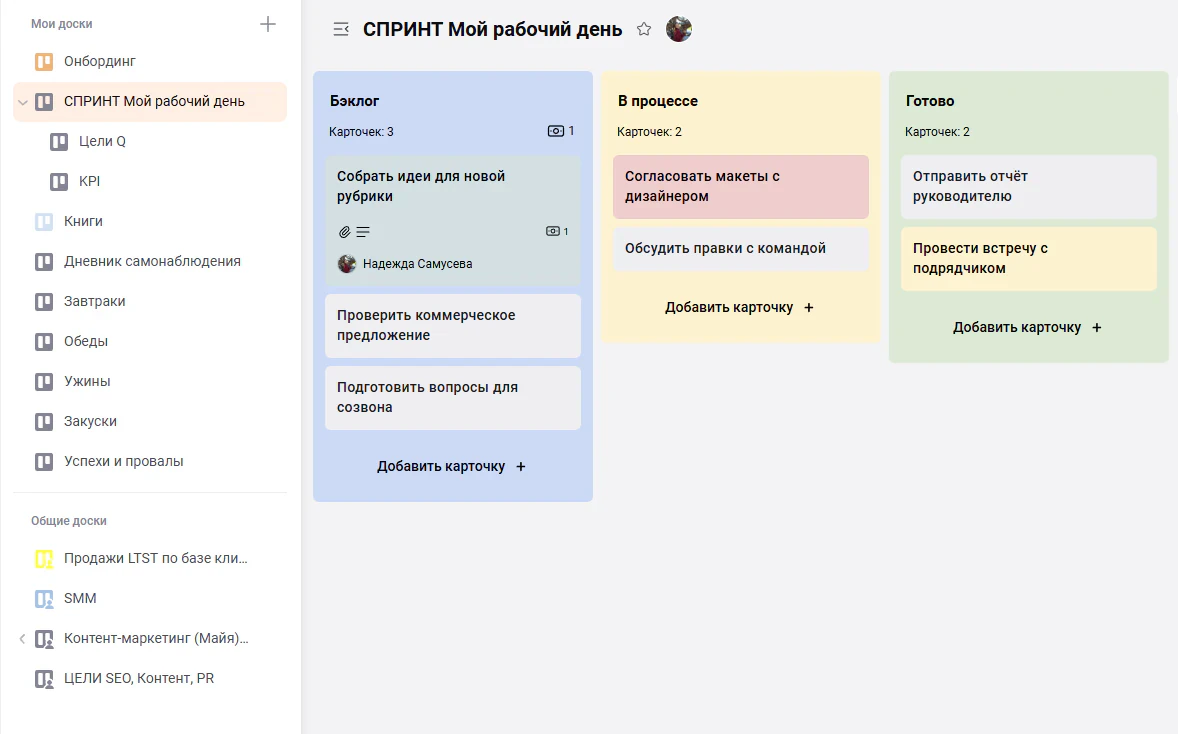Click the Ужины board icon
Screen dimensions: 1178x734
[x=44, y=382]
